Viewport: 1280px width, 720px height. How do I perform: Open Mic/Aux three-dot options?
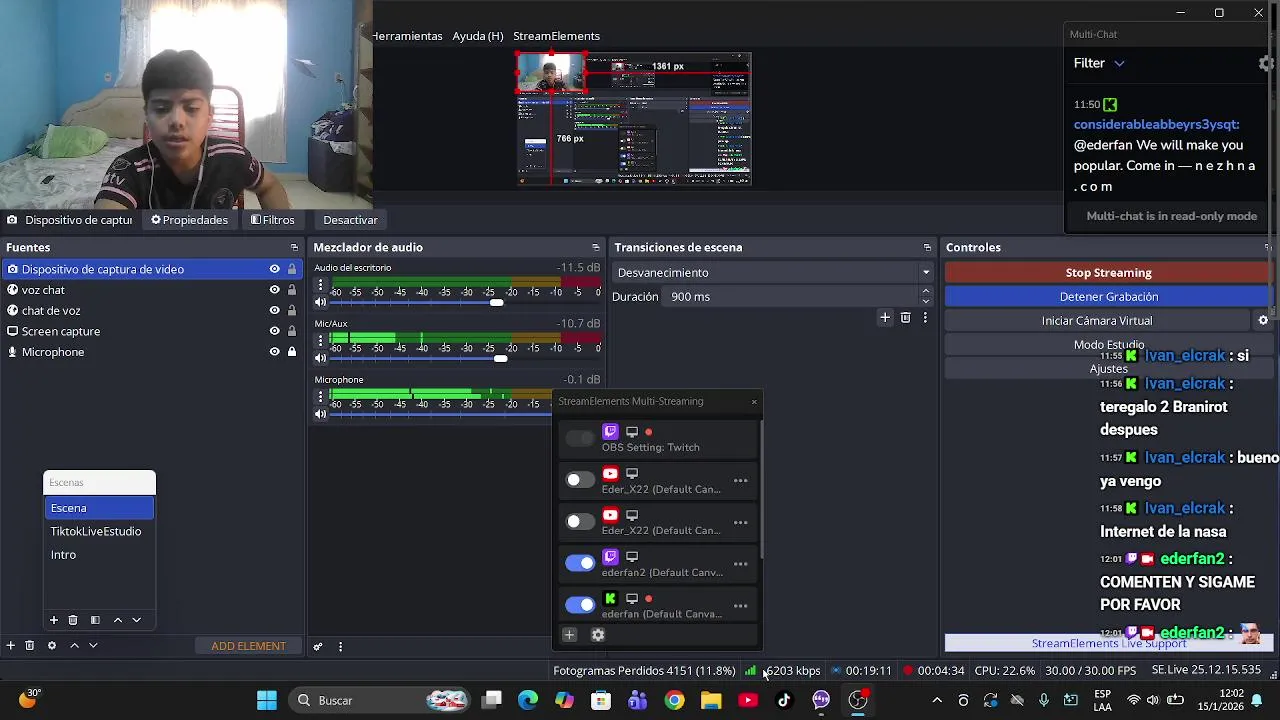point(320,341)
